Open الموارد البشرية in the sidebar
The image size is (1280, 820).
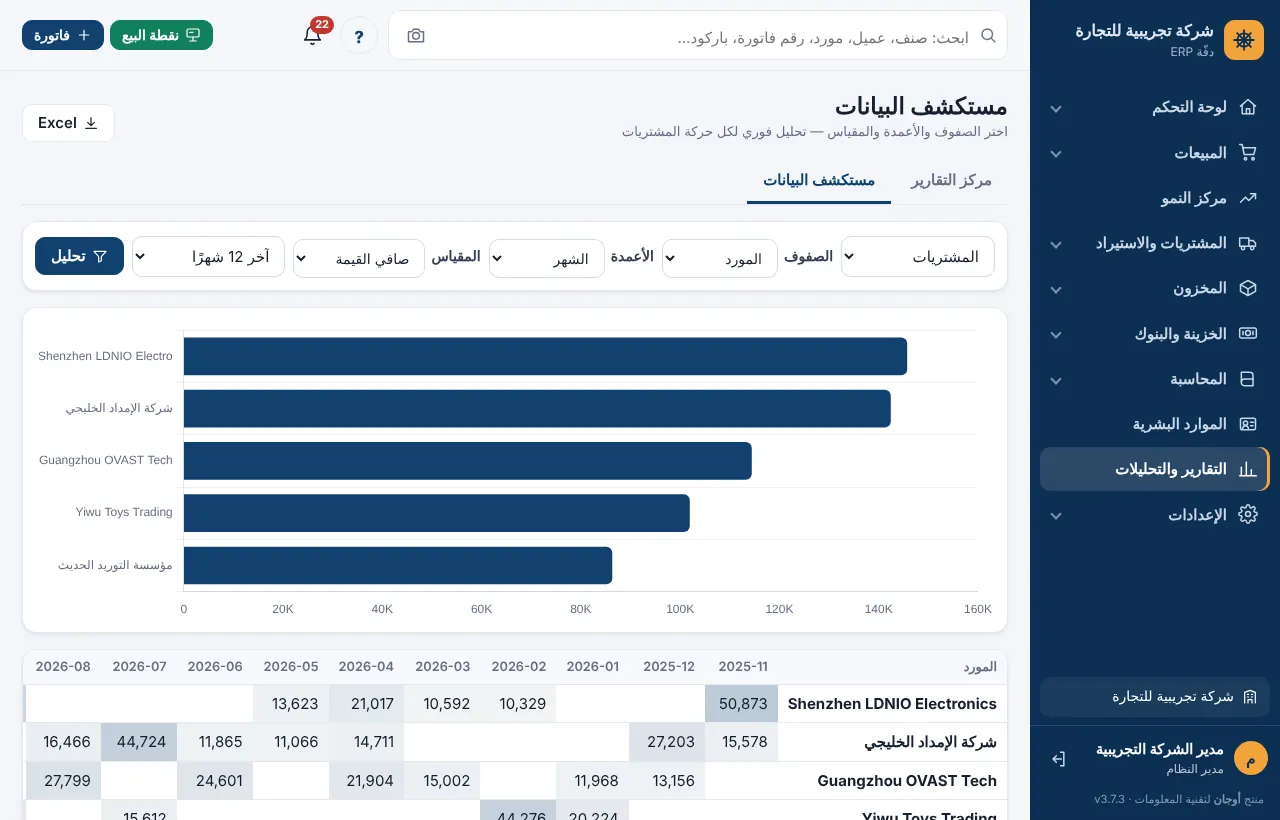pos(1154,424)
